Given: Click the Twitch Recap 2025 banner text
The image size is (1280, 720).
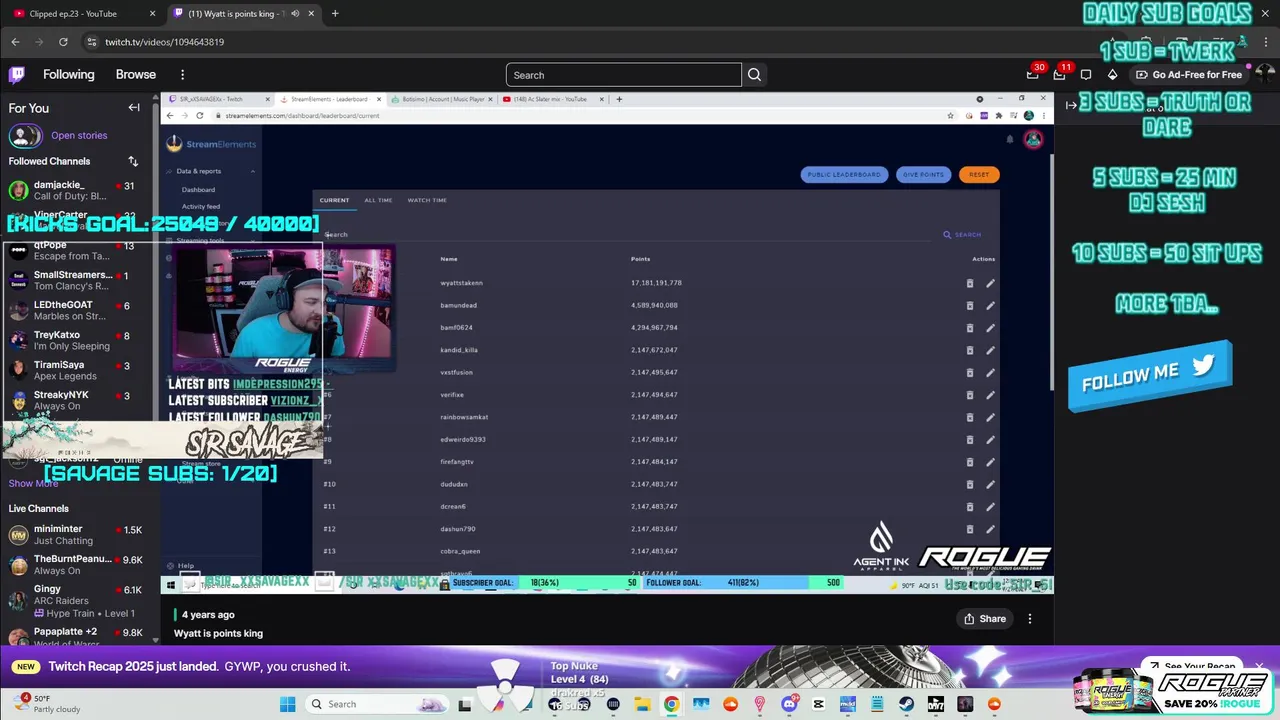Looking at the screenshot, I should 199,667.
